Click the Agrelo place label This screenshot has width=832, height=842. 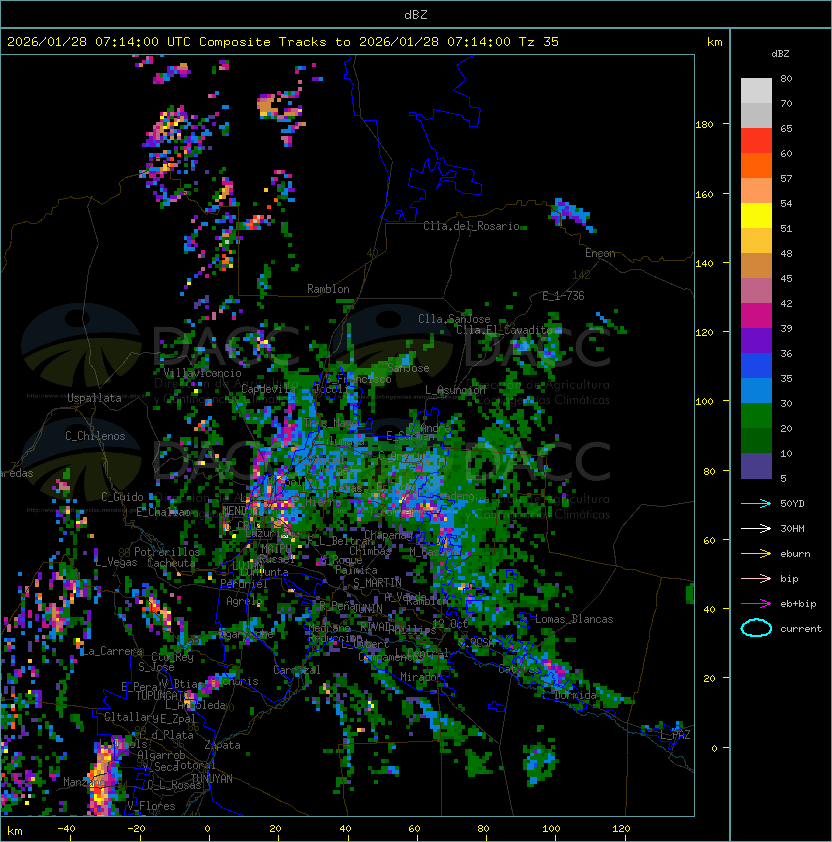tap(244, 601)
